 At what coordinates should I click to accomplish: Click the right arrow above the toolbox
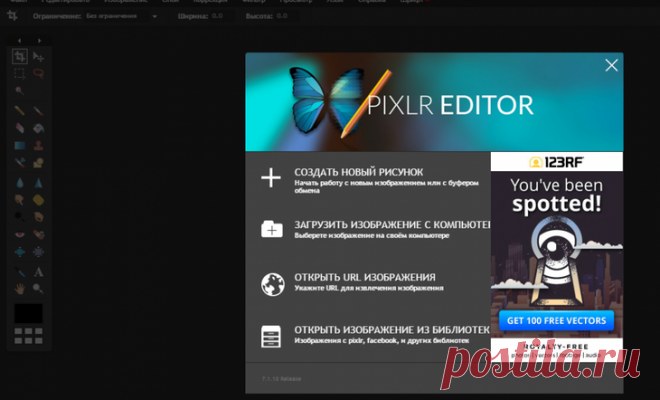coord(39,40)
